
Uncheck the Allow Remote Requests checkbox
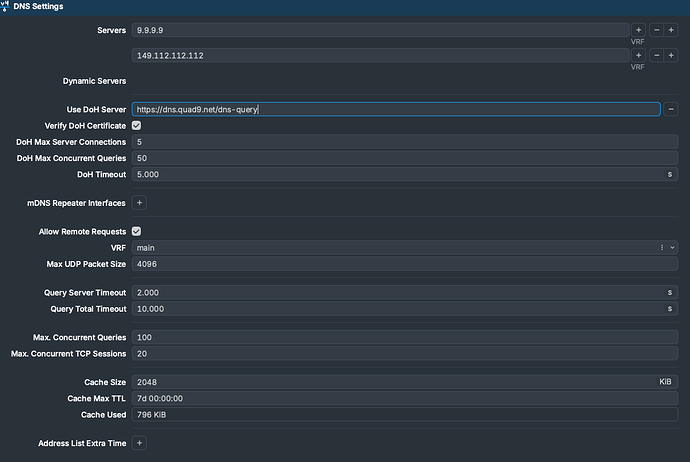(x=136, y=231)
